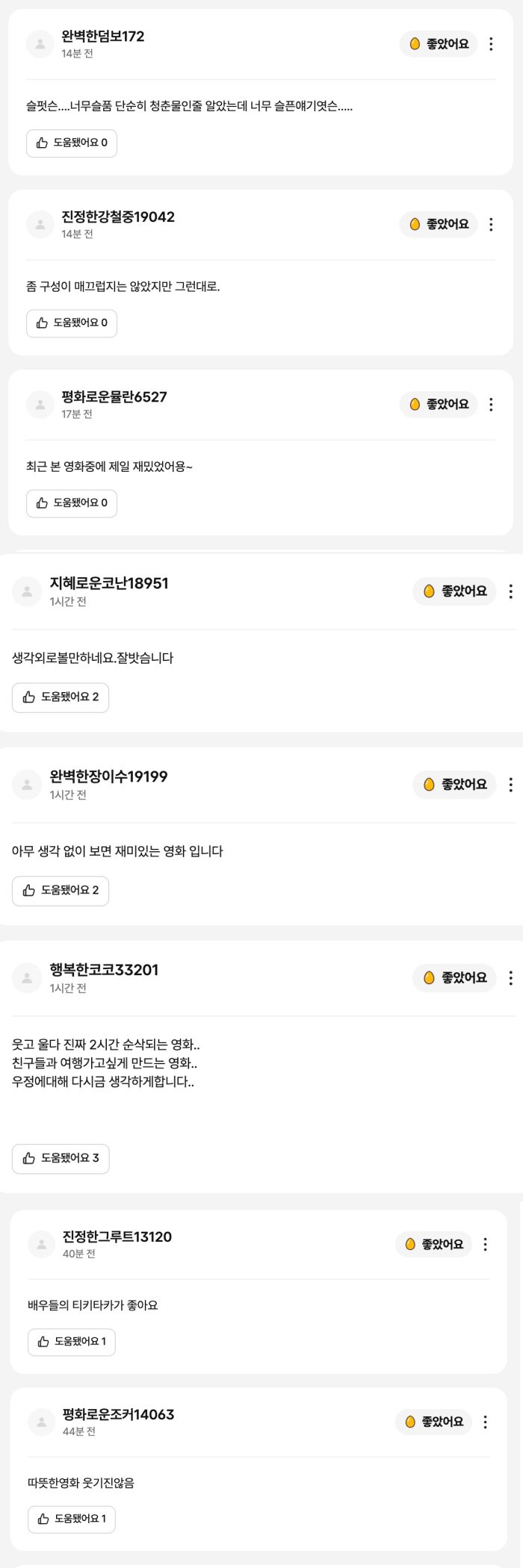Click review text by 평화로운물란6527

click(x=109, y=467)
